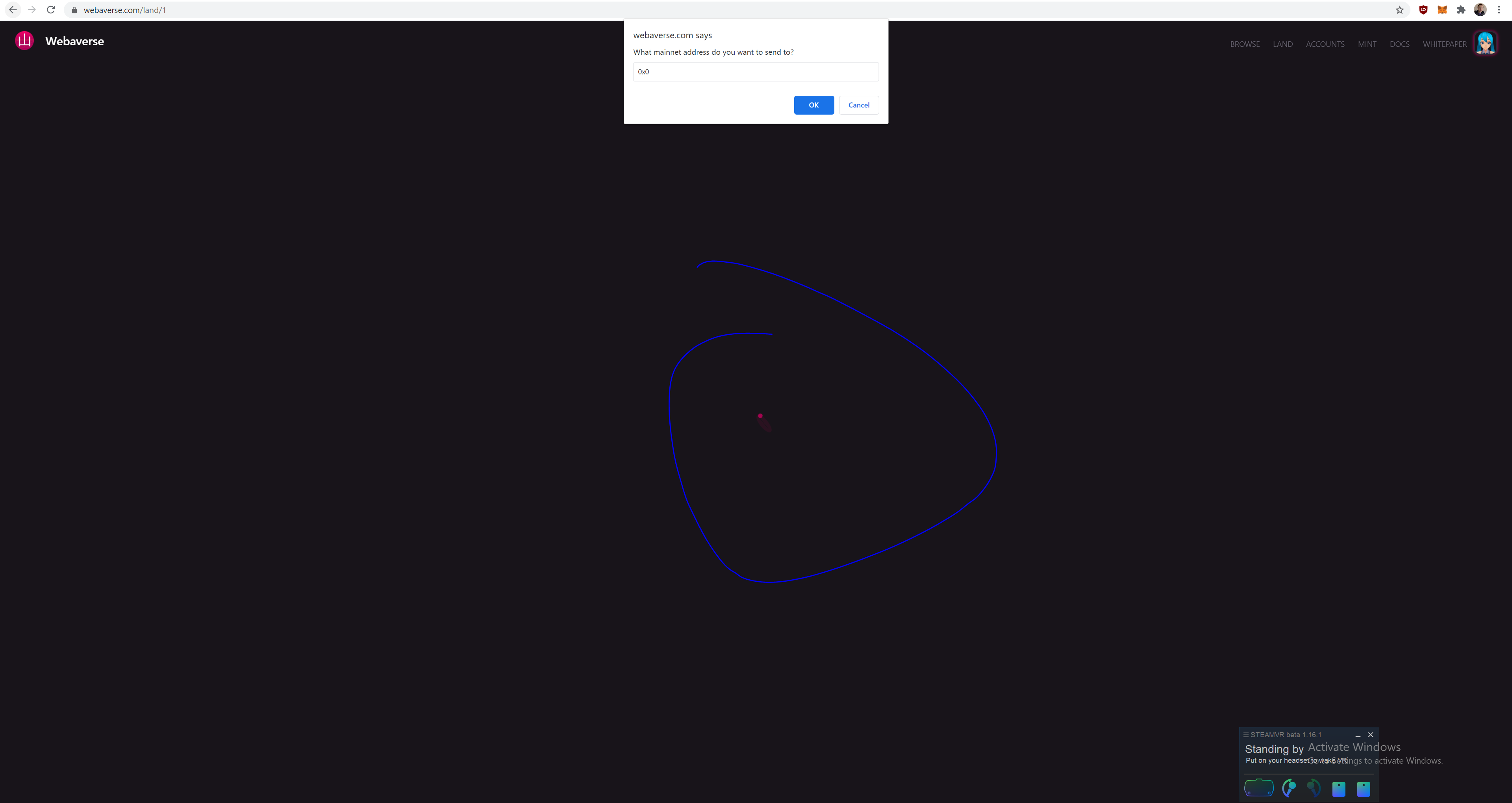Open the ACCOUNTS page
The height and width of the screenshot is (803, 1512).
click(x=1325, y=43)
